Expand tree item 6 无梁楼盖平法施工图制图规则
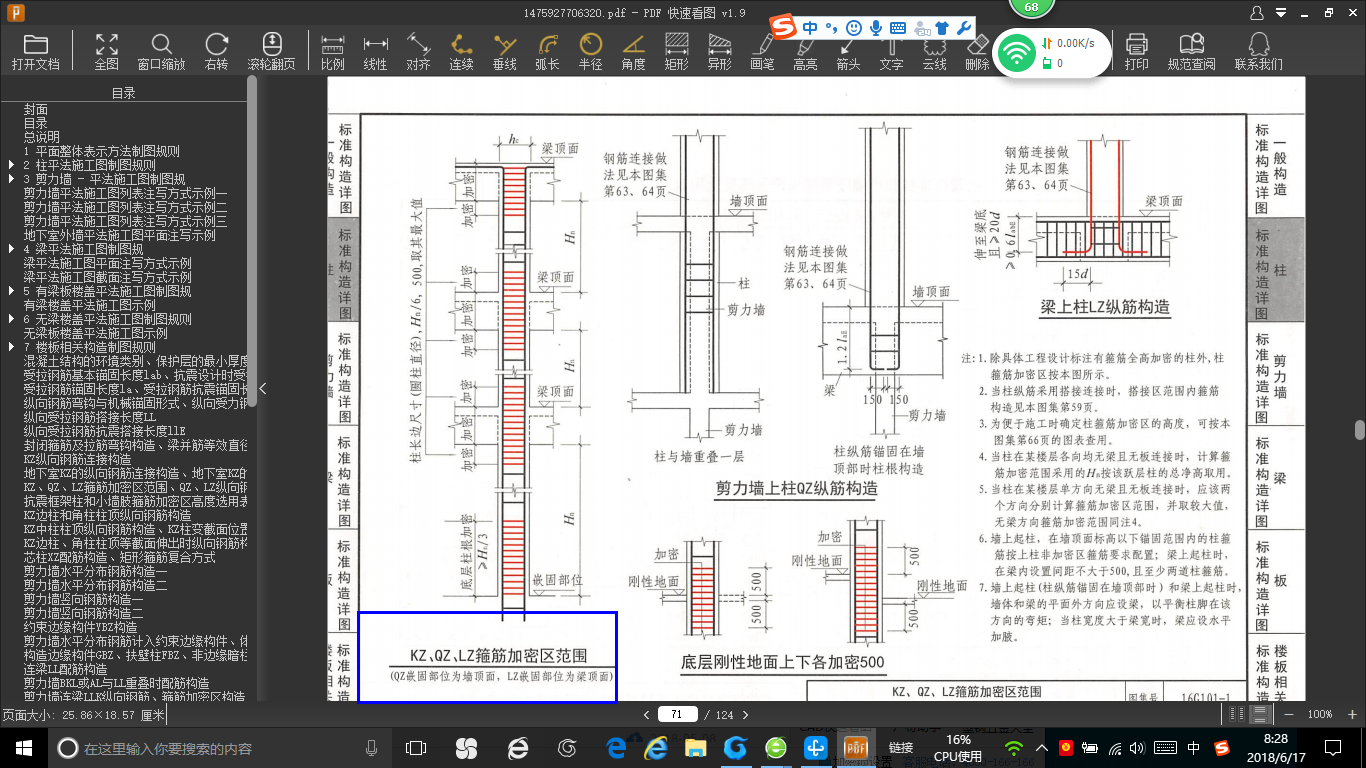Screen dimensions: 1366x768 coord(13,319)
